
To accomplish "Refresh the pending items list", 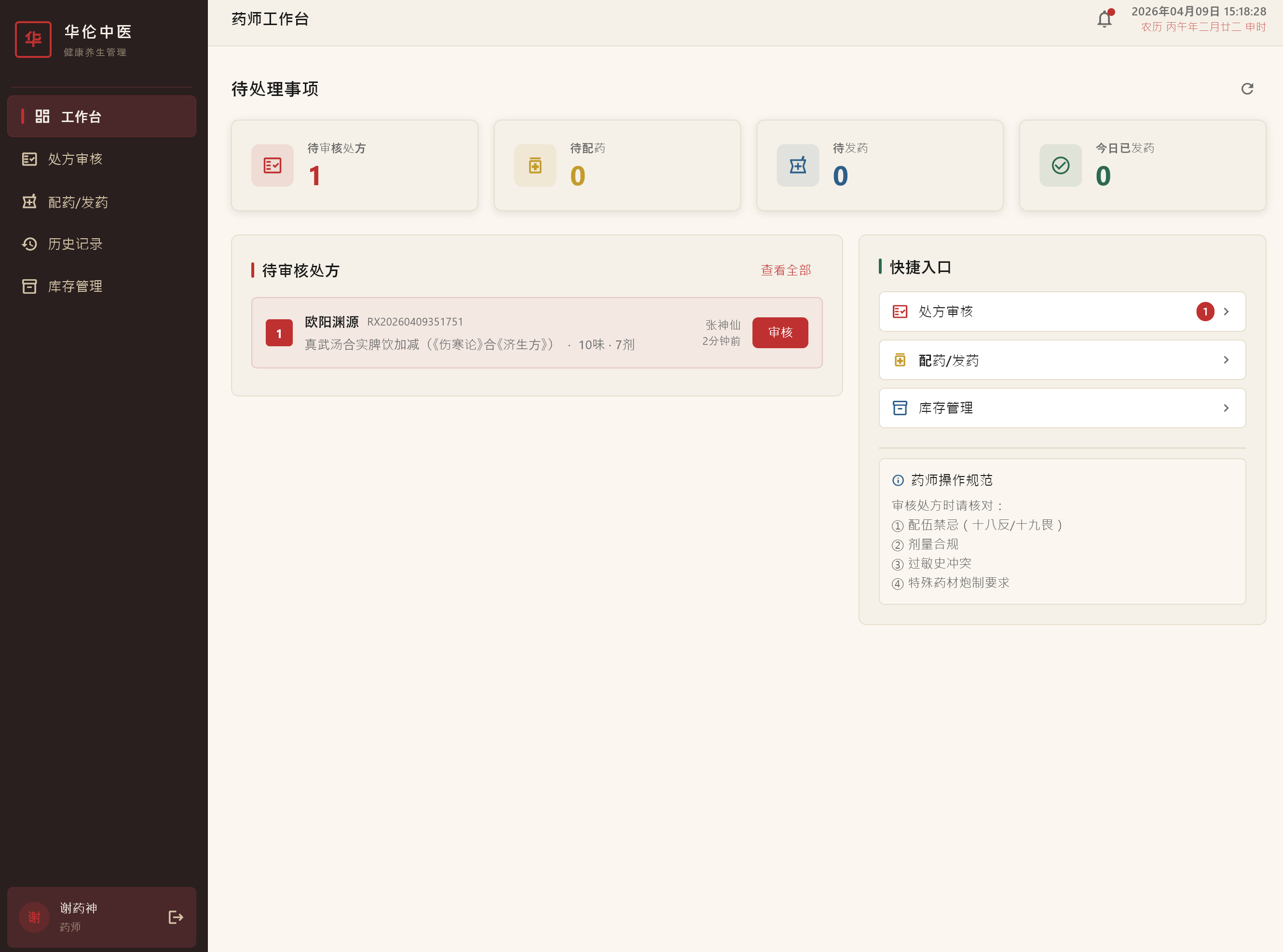I will 1247,89.
